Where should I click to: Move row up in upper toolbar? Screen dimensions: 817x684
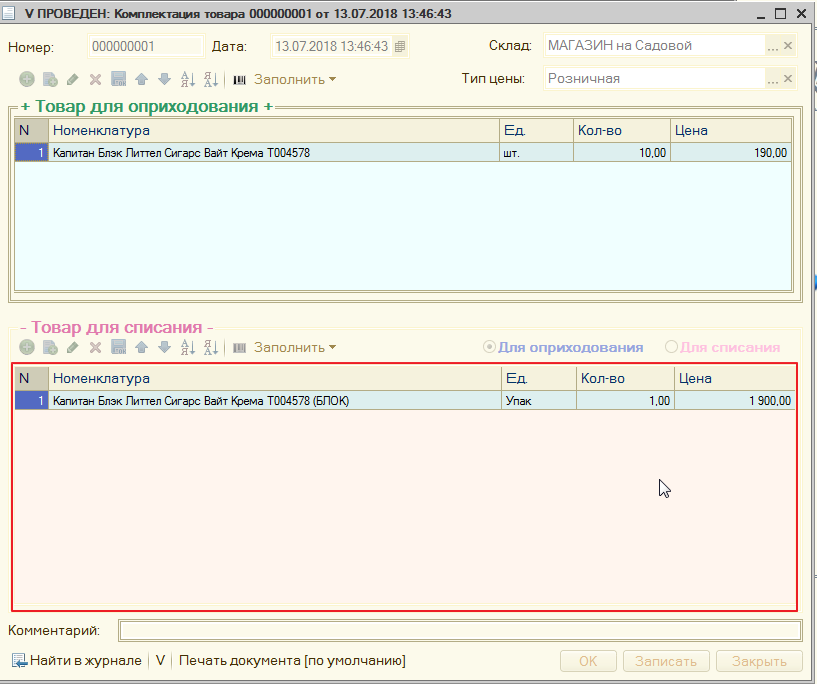(x=142, y=79)
